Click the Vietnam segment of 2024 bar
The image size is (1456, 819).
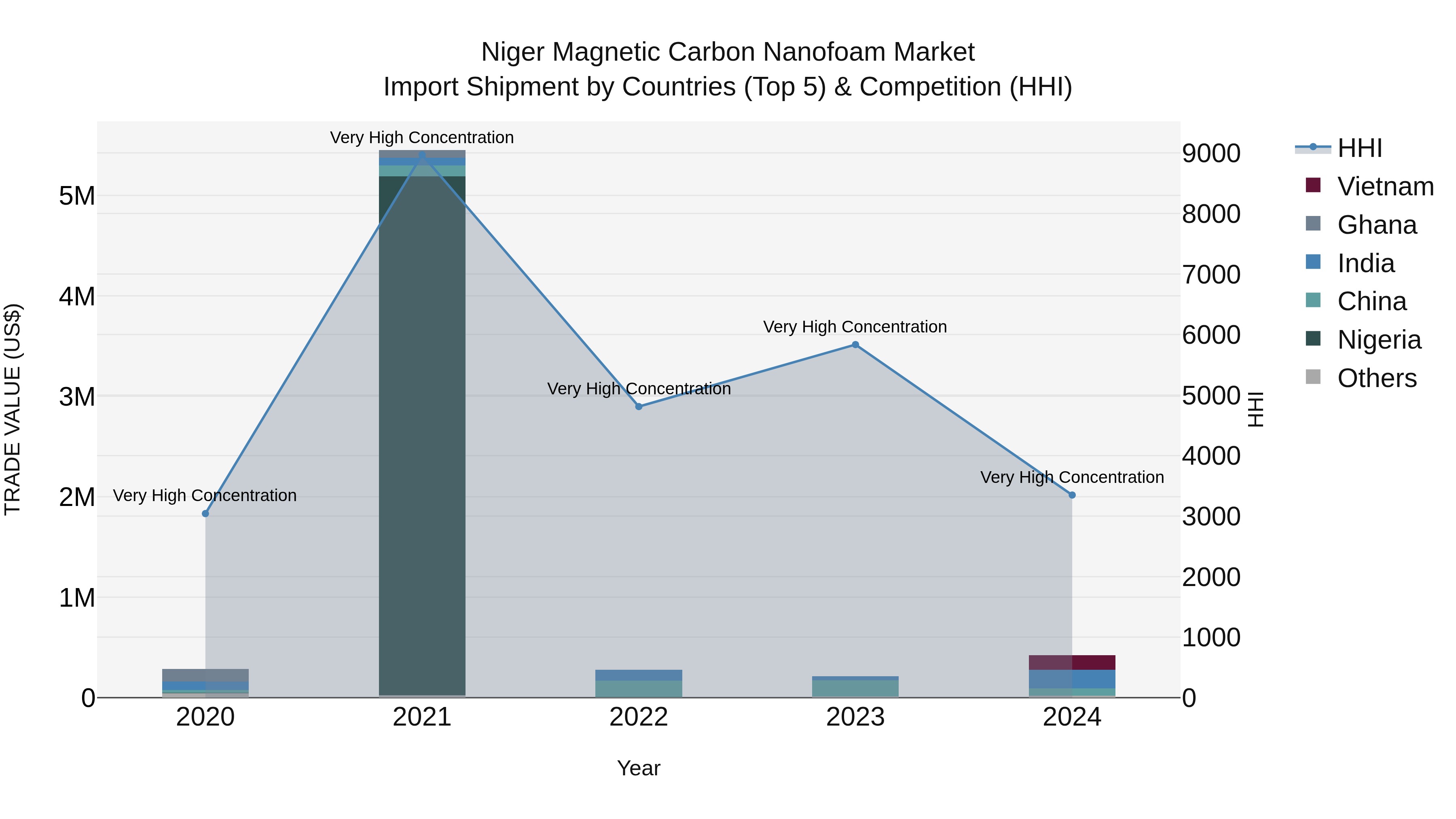[x=1072, y=662]
